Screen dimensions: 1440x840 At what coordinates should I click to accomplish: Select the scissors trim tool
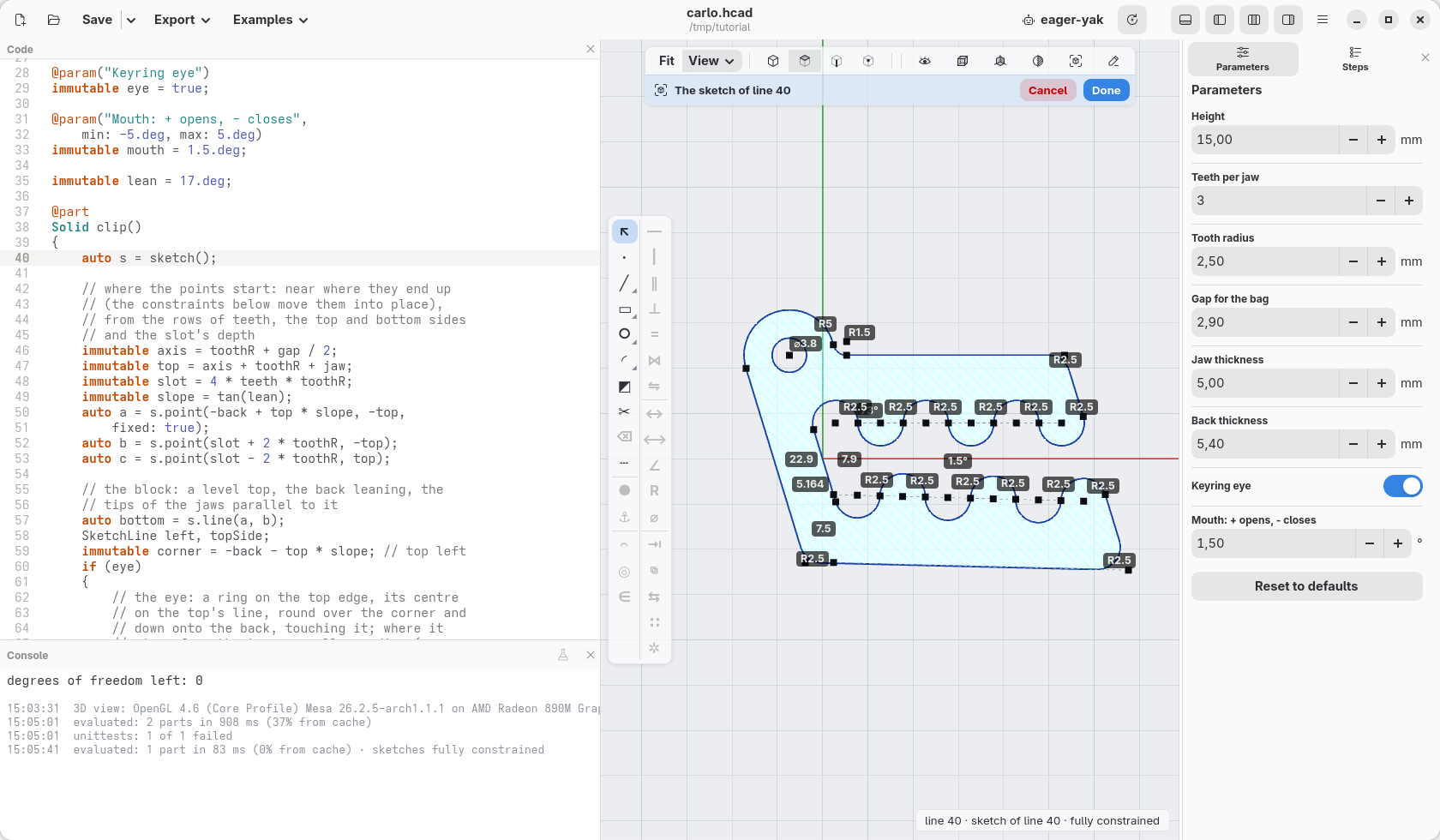(624, 412)
